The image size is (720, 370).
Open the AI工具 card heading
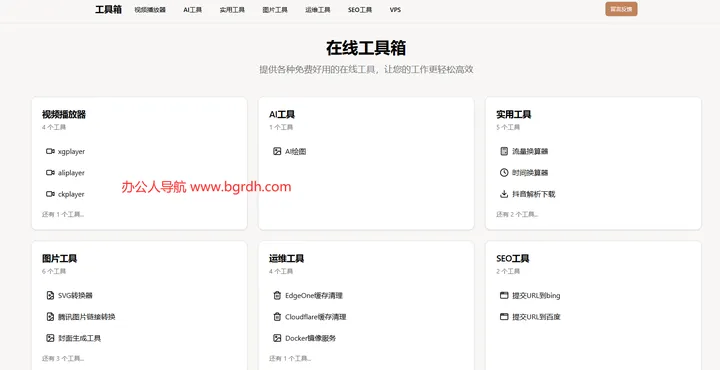point(282,114)
